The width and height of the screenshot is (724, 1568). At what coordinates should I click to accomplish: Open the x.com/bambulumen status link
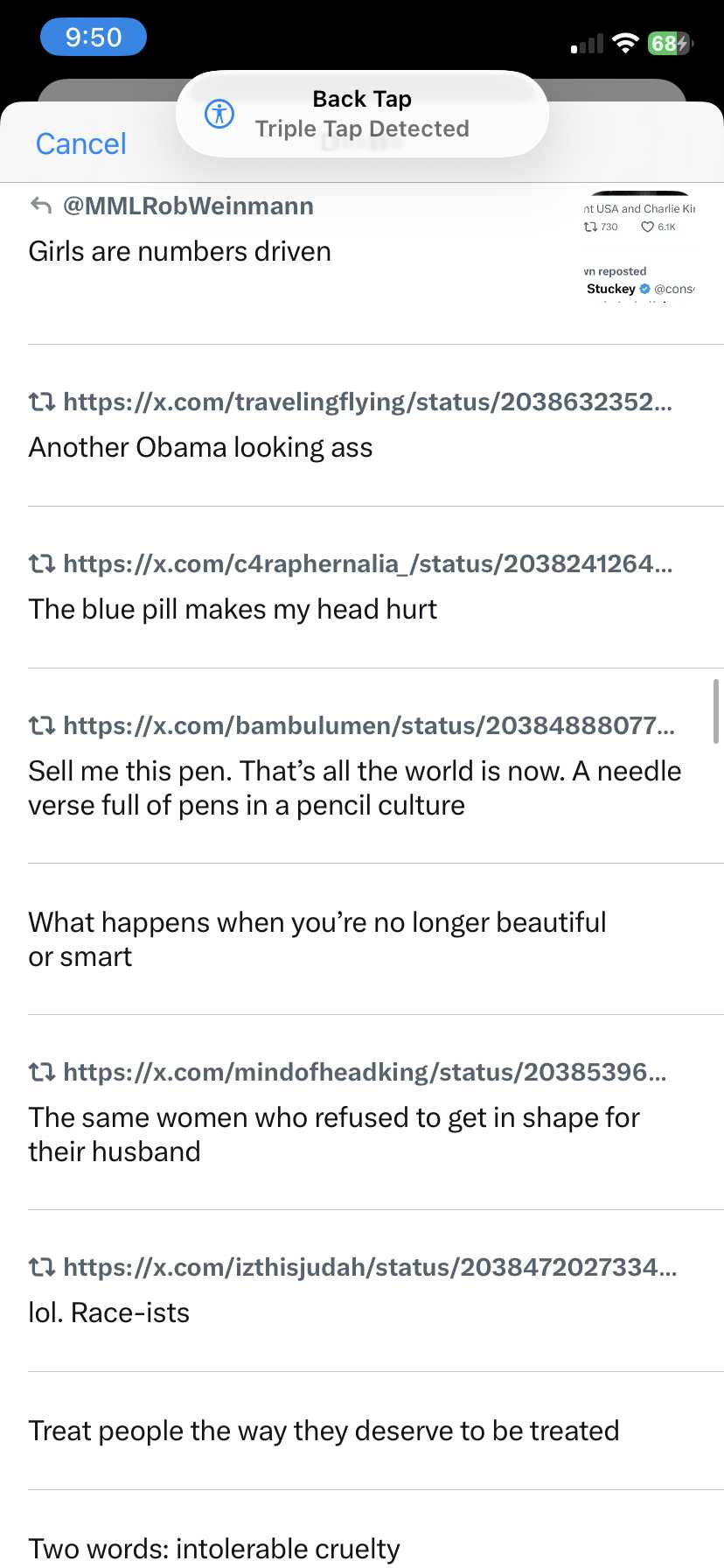click(368, 725)
